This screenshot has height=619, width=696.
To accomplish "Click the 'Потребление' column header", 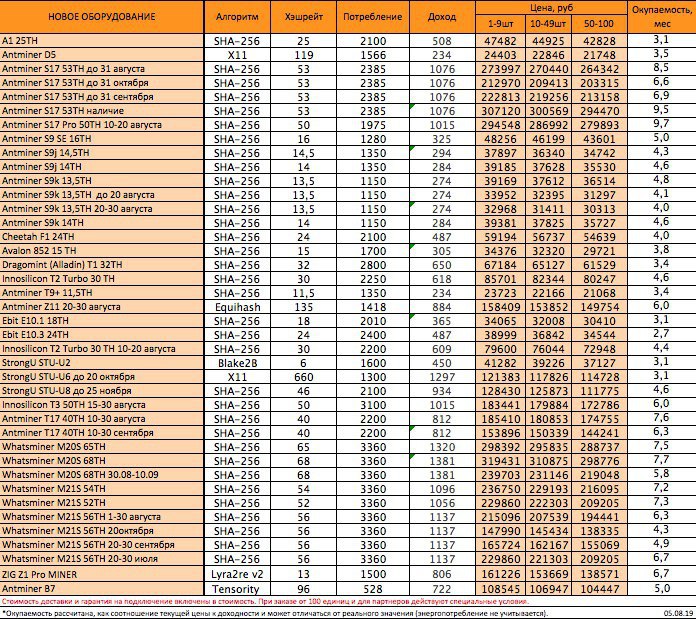I will (x=373, y=17).
